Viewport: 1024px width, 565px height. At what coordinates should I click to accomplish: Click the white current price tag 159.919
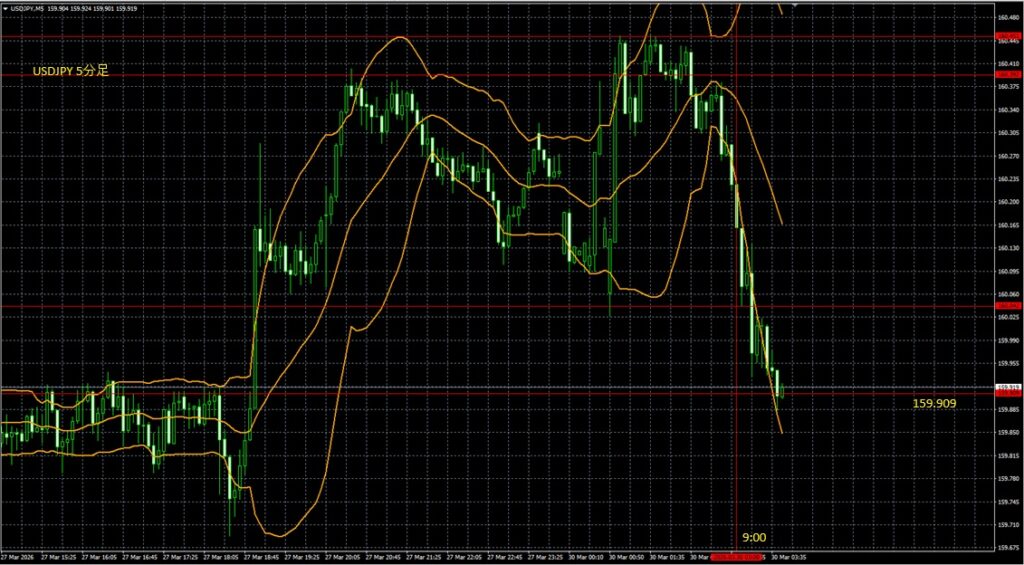pos(1008,387)
